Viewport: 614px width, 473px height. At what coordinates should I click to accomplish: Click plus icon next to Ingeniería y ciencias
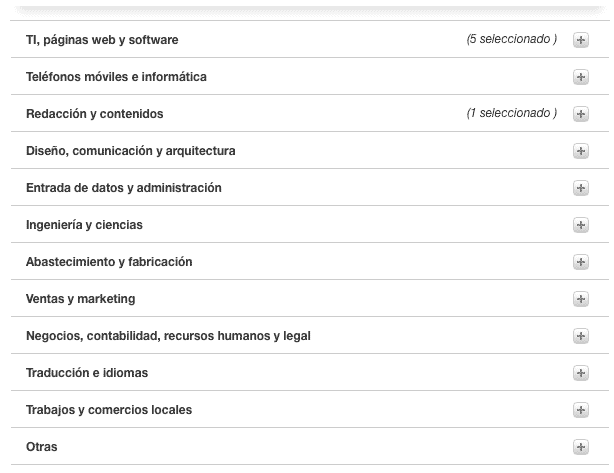coord(581,225)
